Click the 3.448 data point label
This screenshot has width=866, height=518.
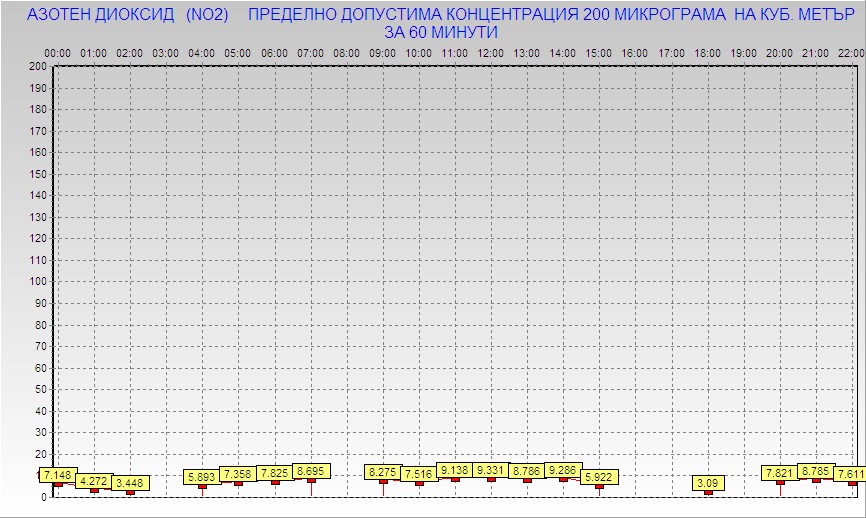[x=131, y=483]
